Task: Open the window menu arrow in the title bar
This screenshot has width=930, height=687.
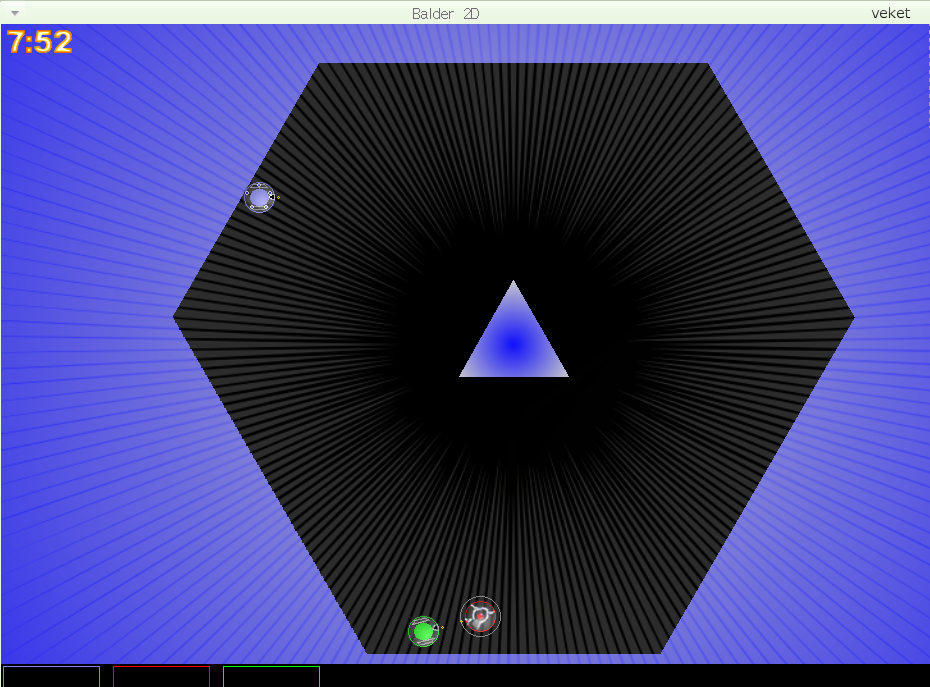Action: coord(15,13)
